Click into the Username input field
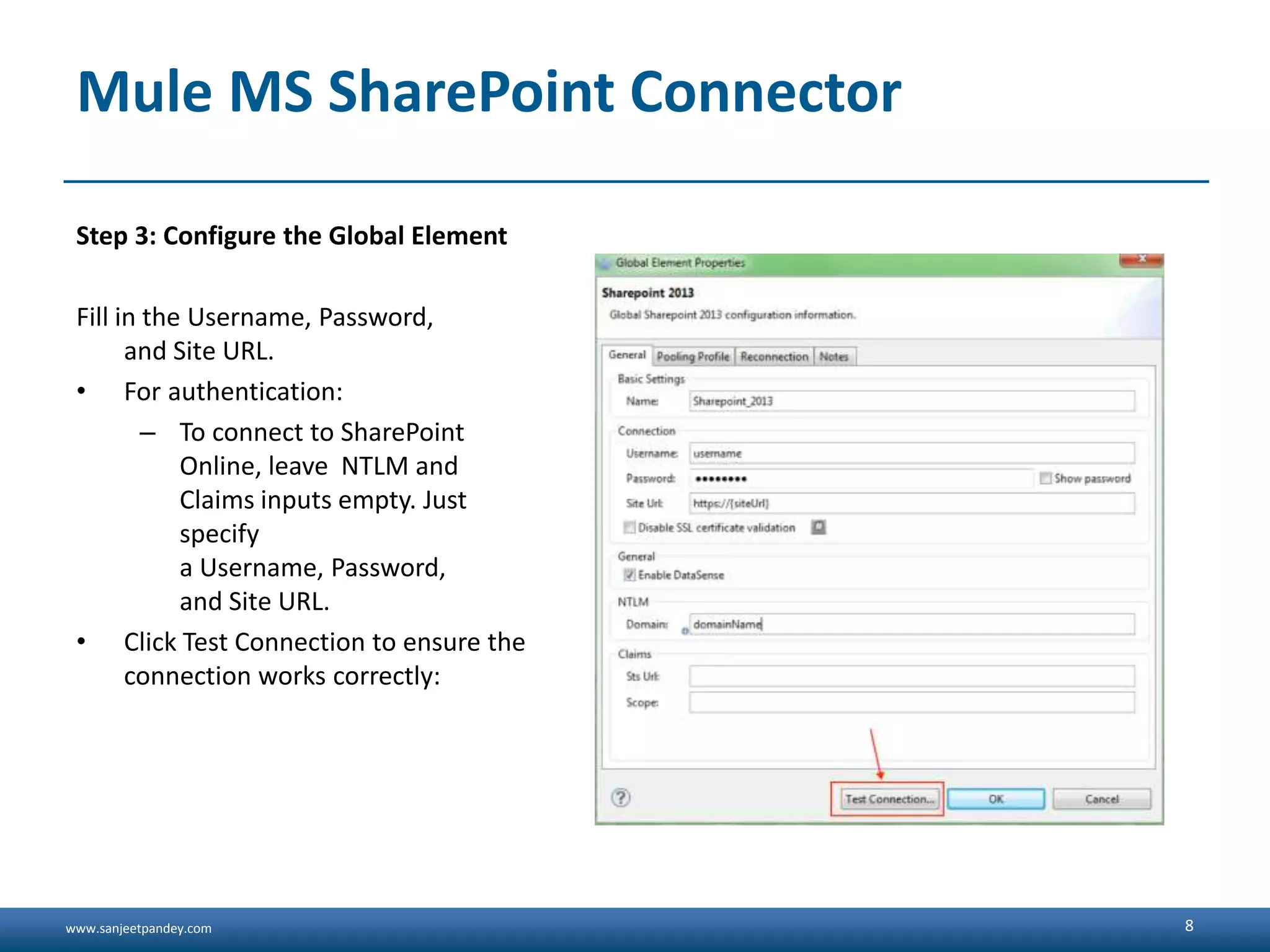Viewport: 1270px width, 952px height. click(x=912, y=453)
